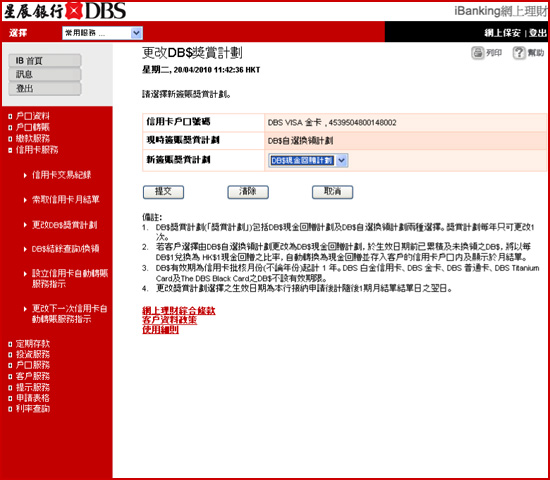This screenshot has width=550, height=480.
Task: Click the date 20/04/2010 11:42:36 HKT
Action: [217, 70]
